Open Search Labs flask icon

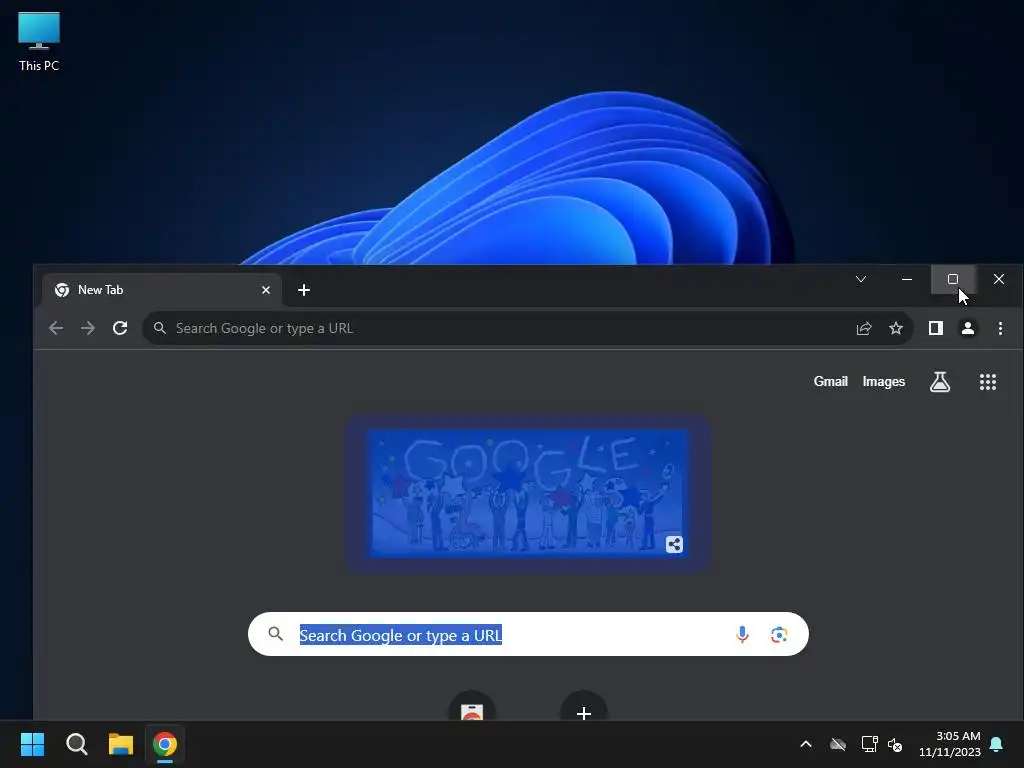940,381
